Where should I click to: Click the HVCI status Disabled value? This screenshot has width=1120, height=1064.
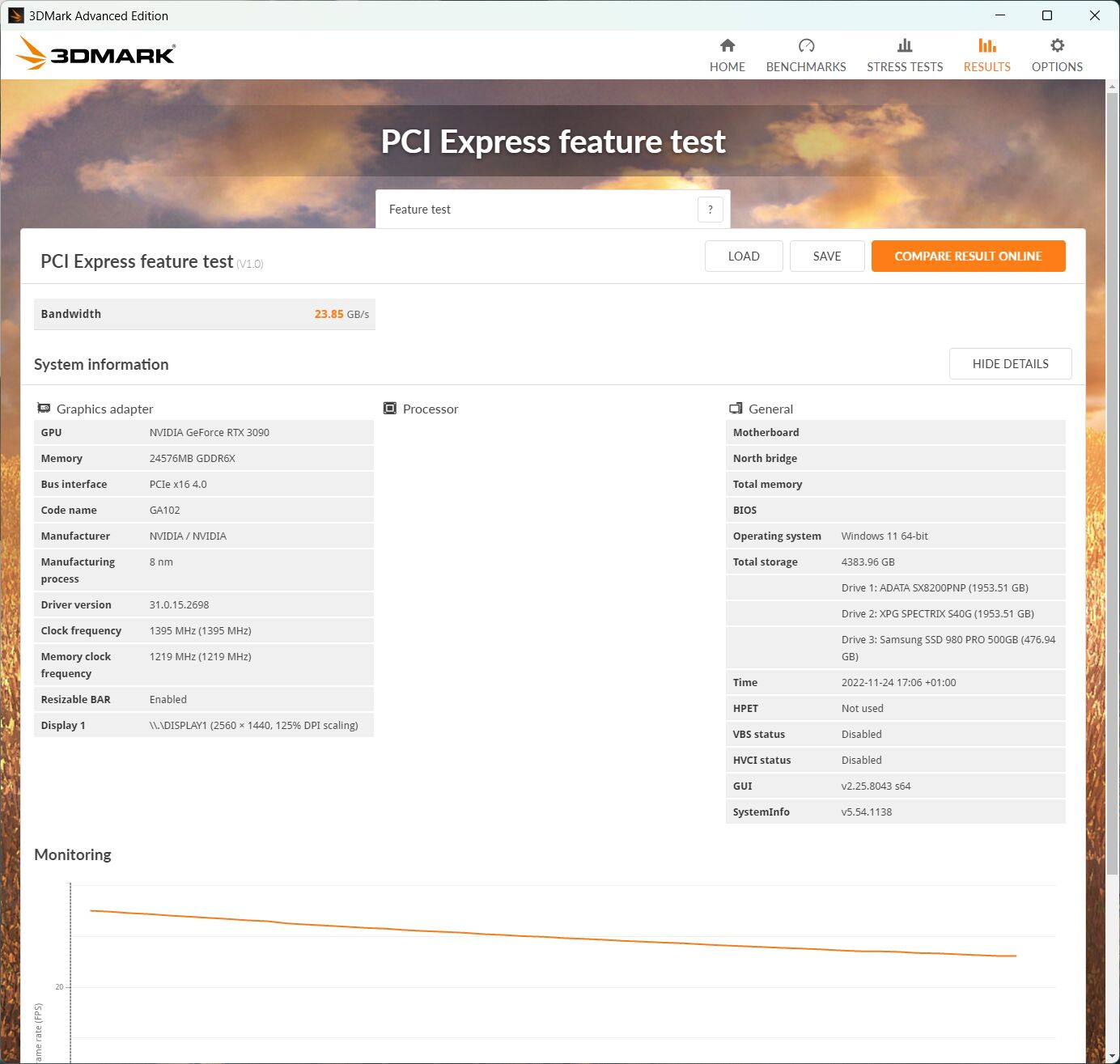tap(862, 761)
